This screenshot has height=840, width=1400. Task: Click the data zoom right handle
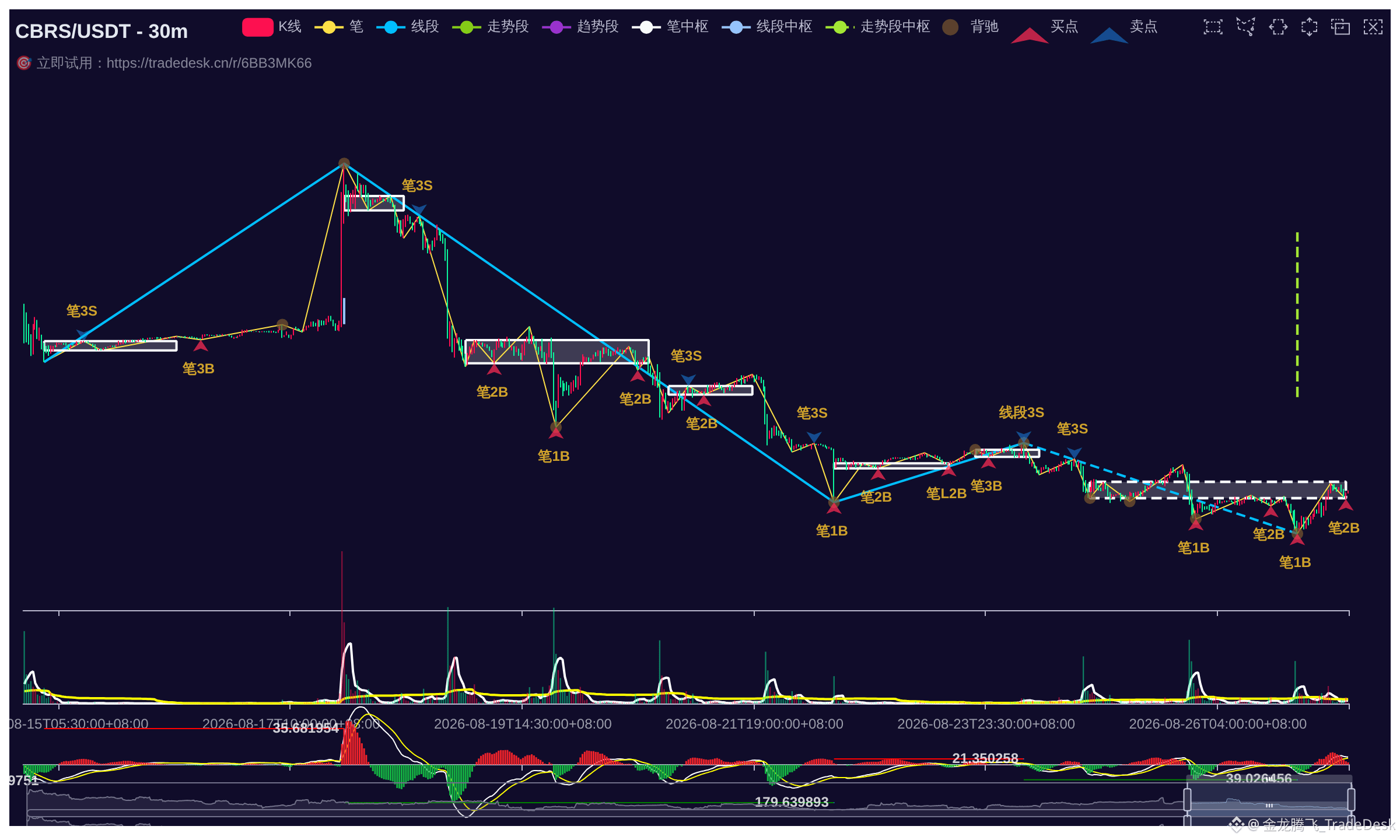pos(1351,799)
